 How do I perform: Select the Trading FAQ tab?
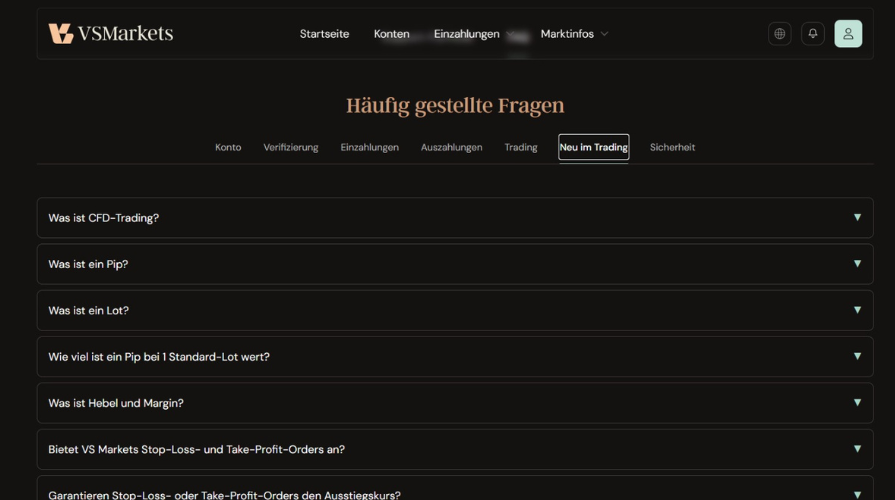point(520,147)
